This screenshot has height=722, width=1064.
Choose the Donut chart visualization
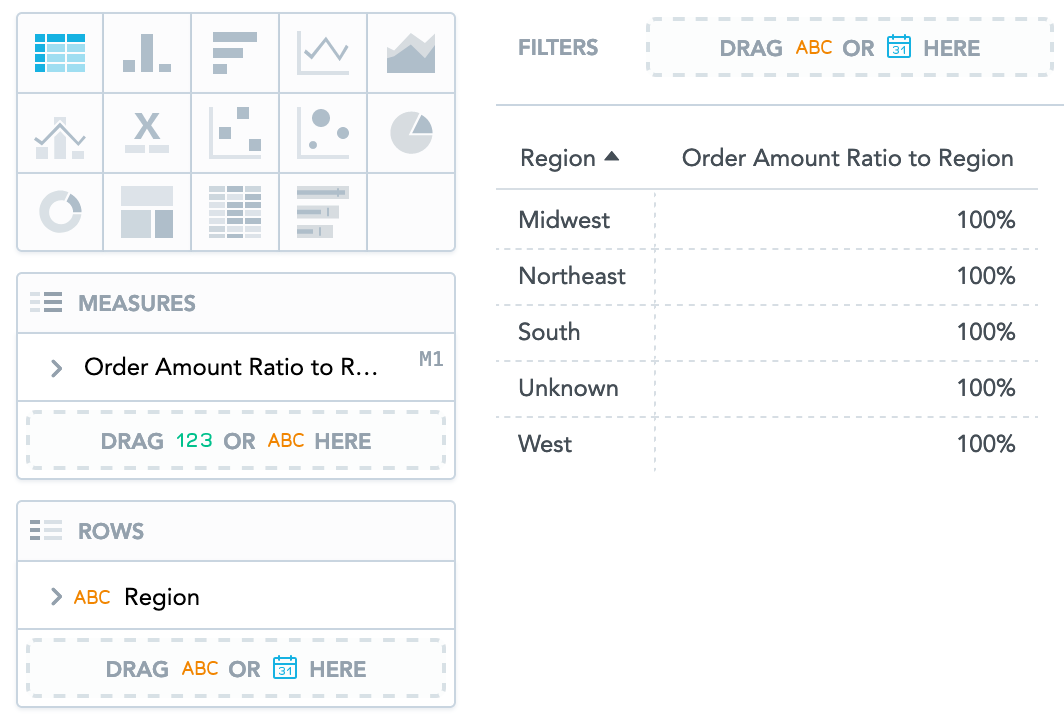(60, 212)
